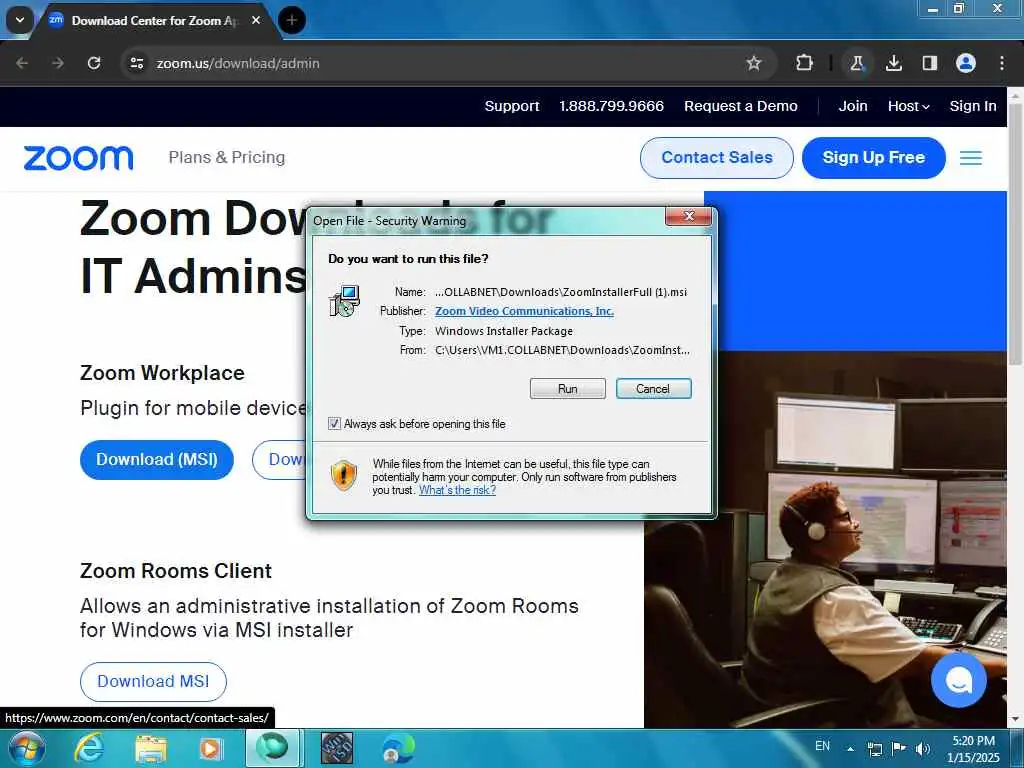
Task: Show hidden tray icons arrow
Action: click(x=850, y=748)
